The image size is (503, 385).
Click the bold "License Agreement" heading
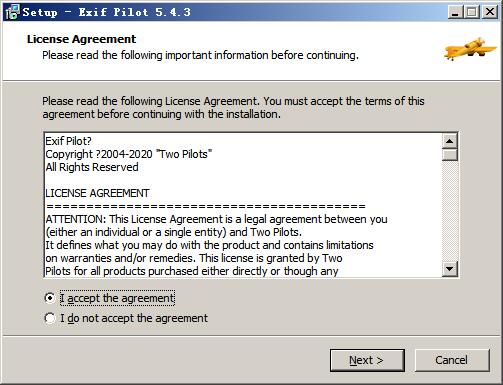(81, 39)
